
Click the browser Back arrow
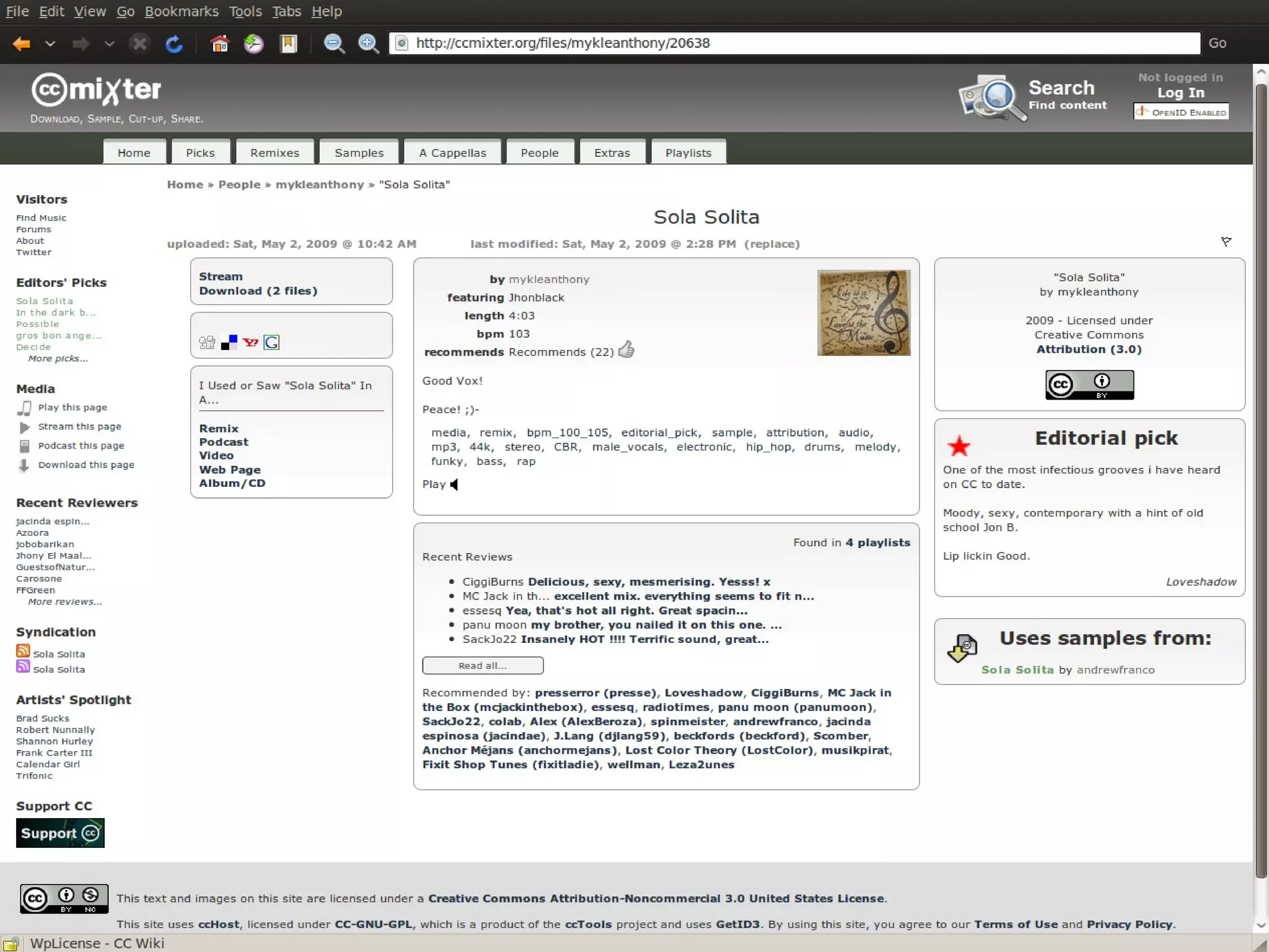[22, 43]
